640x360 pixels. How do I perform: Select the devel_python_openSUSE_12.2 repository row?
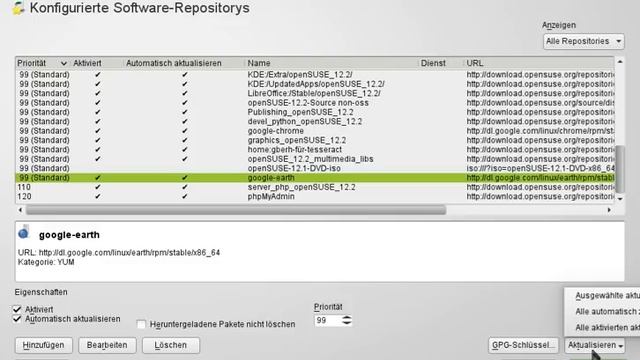click(315, 122)
